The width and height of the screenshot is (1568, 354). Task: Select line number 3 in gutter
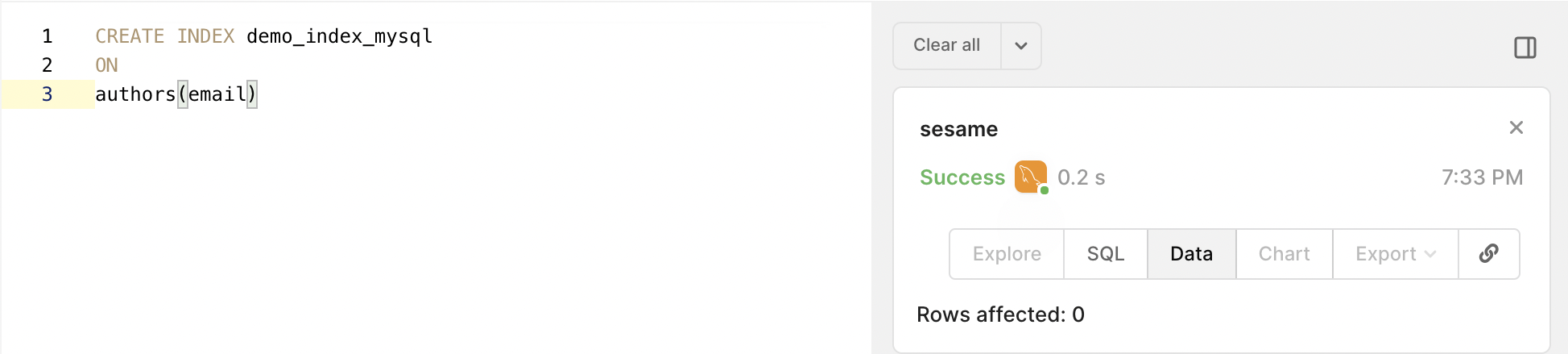pyautogui.click(x=48, y=94)
